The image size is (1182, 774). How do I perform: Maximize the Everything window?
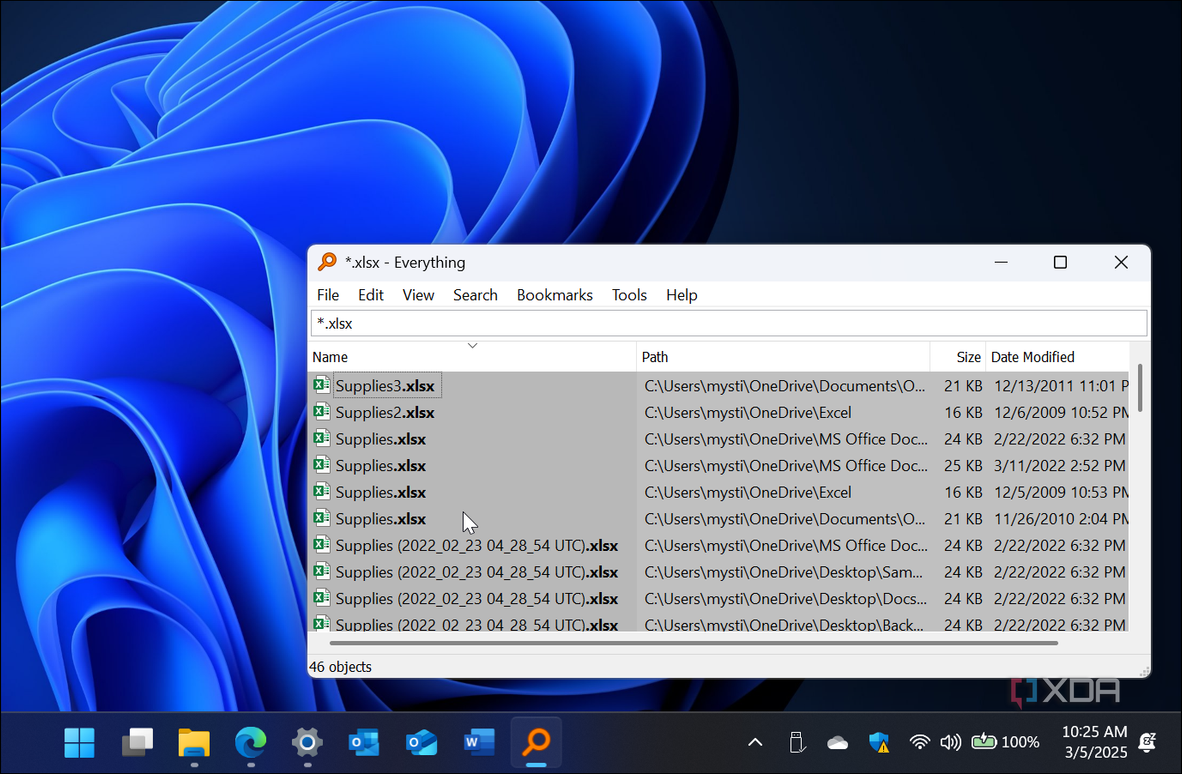(1060, 262)
